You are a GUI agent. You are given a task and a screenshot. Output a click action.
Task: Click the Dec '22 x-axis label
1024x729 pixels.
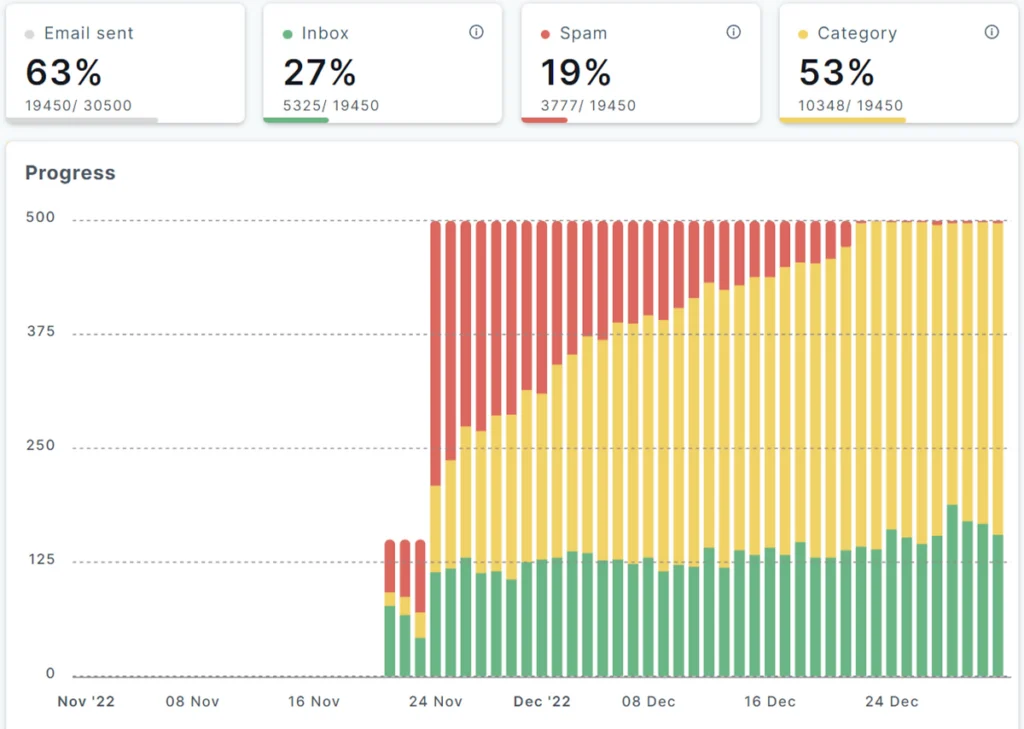(x=542, y=701)
